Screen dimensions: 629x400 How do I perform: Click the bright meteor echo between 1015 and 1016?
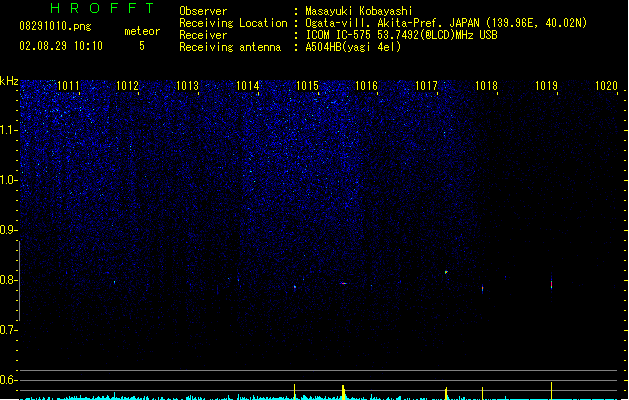[343, 284]
